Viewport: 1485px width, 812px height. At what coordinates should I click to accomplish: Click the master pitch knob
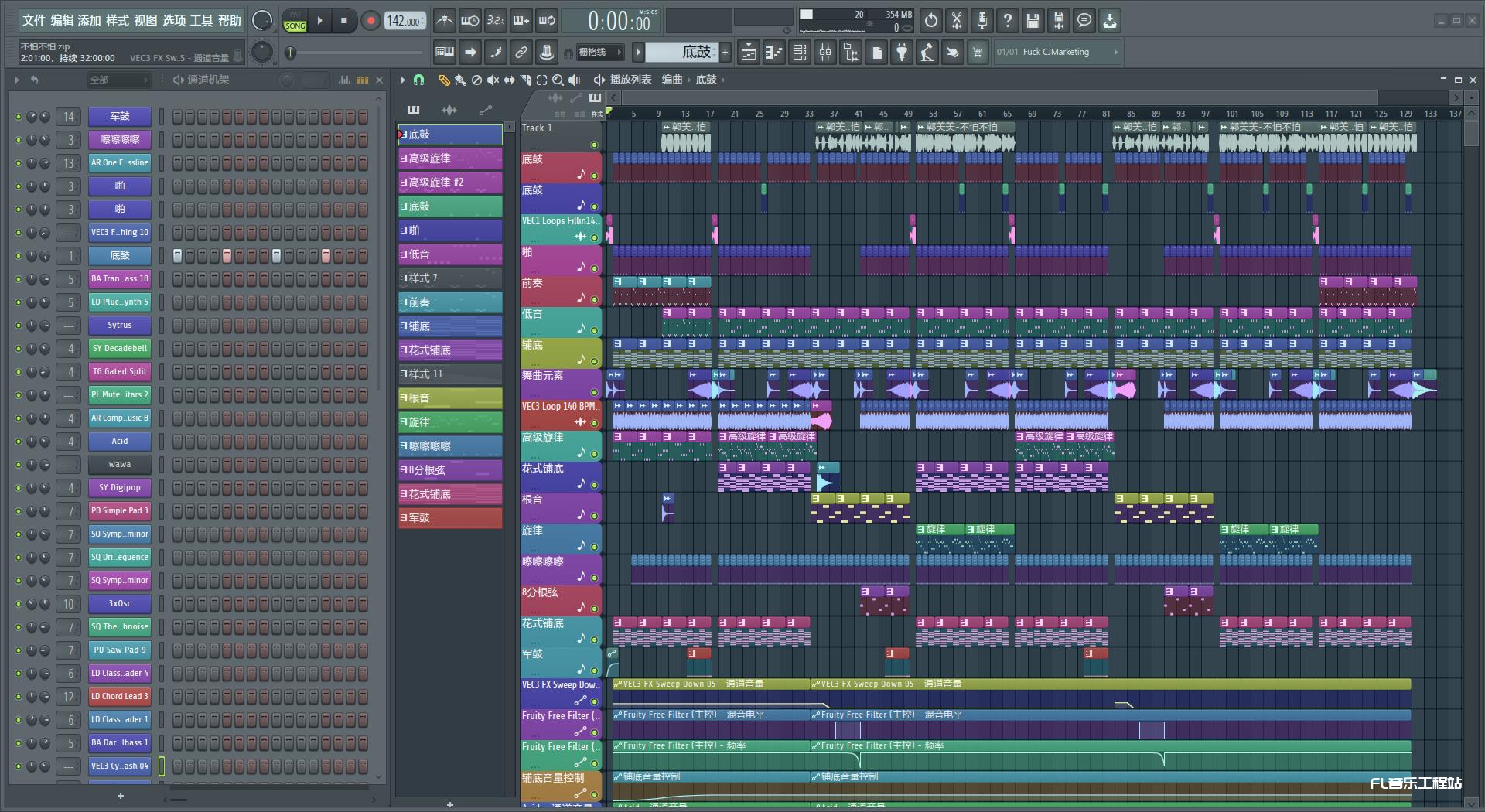pyautogui.click(x=263, y=52)
